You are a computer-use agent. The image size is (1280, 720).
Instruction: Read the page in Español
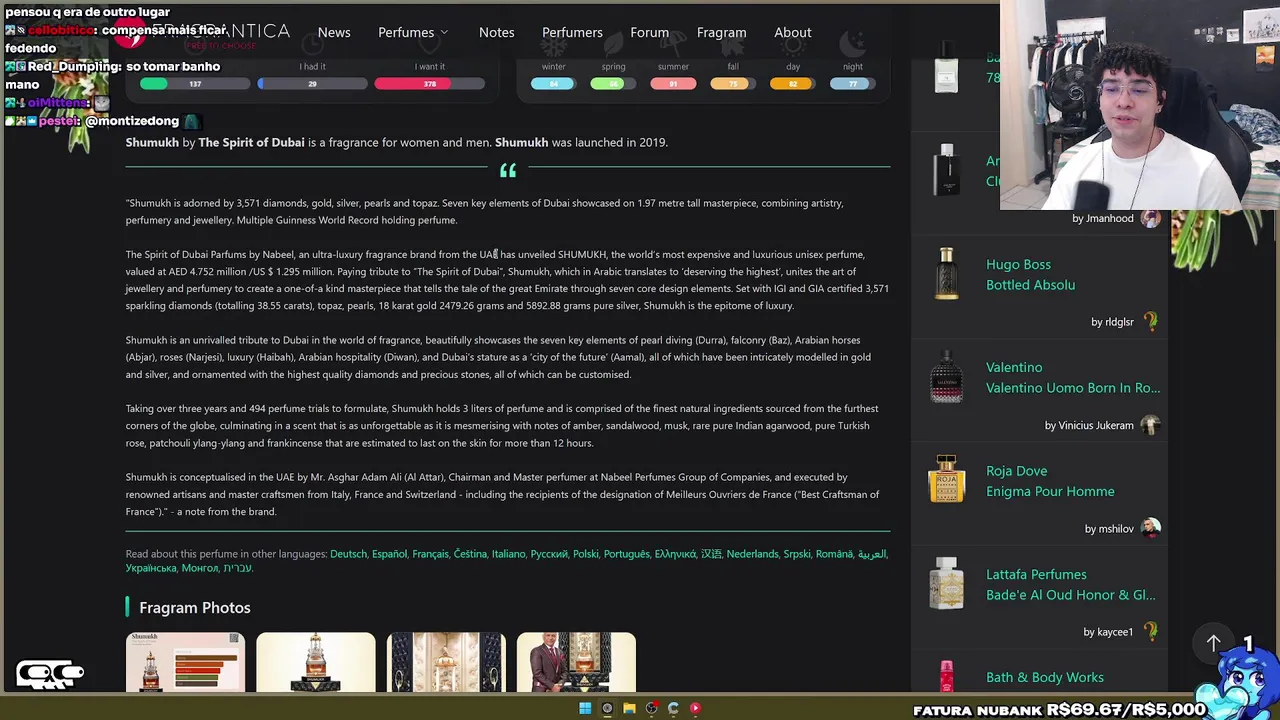coord(389,554)
